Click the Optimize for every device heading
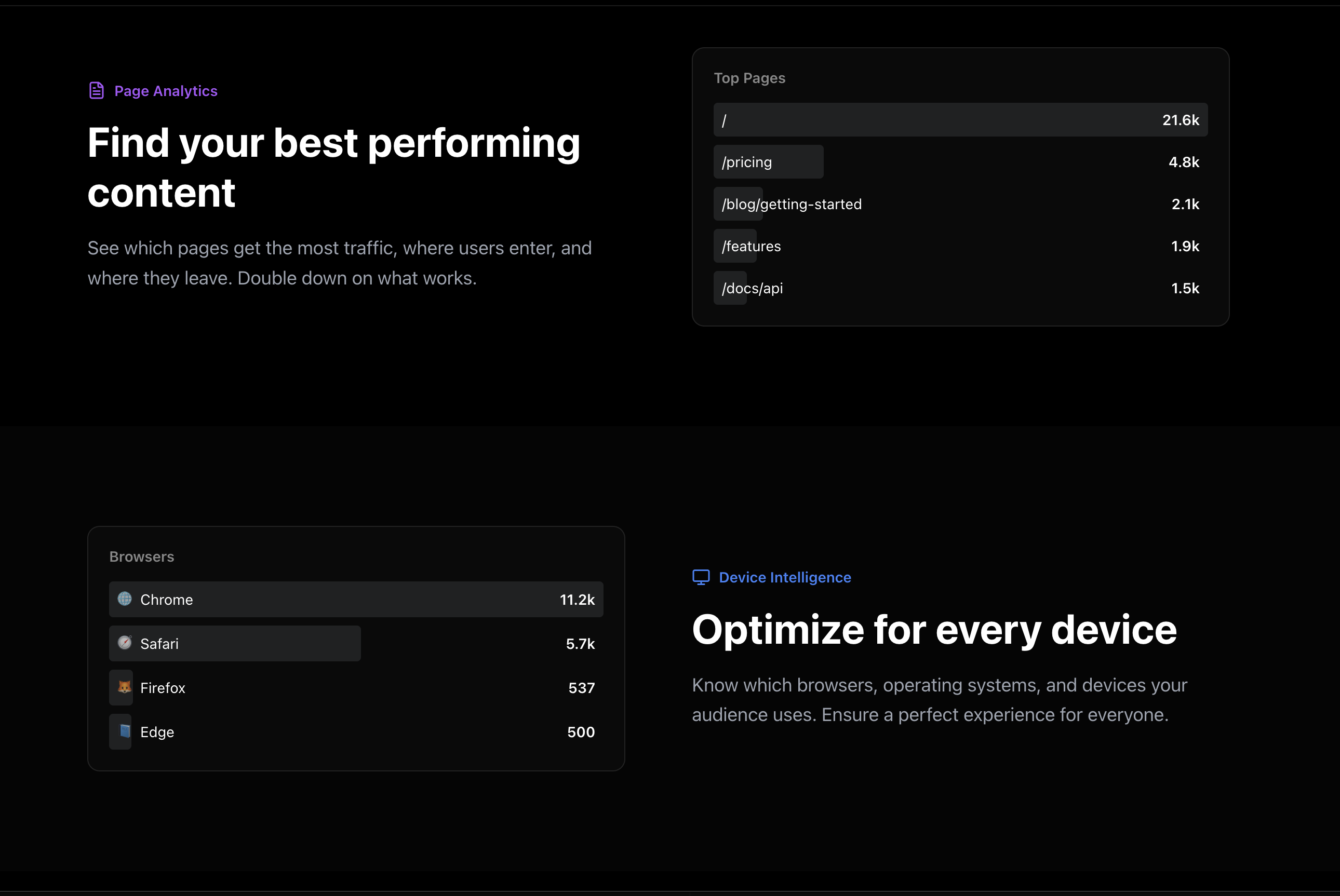Screen dimensions: 1340x896 (x=934, y=630)
